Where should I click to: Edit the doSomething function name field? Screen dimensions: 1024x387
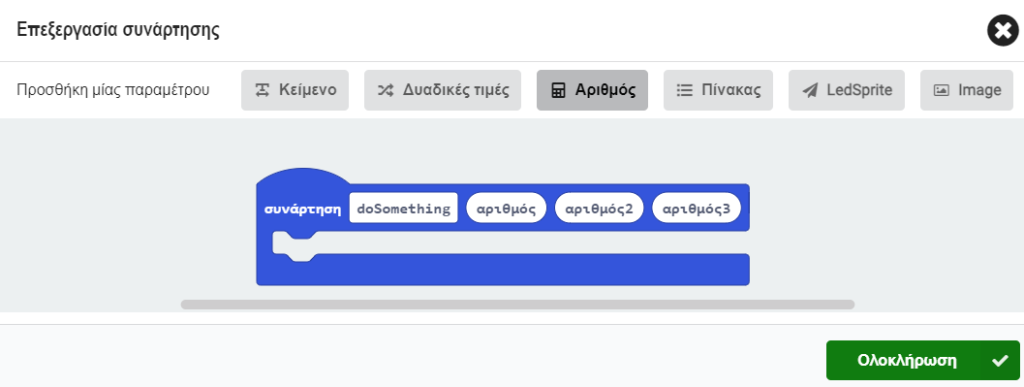point(404,208)
